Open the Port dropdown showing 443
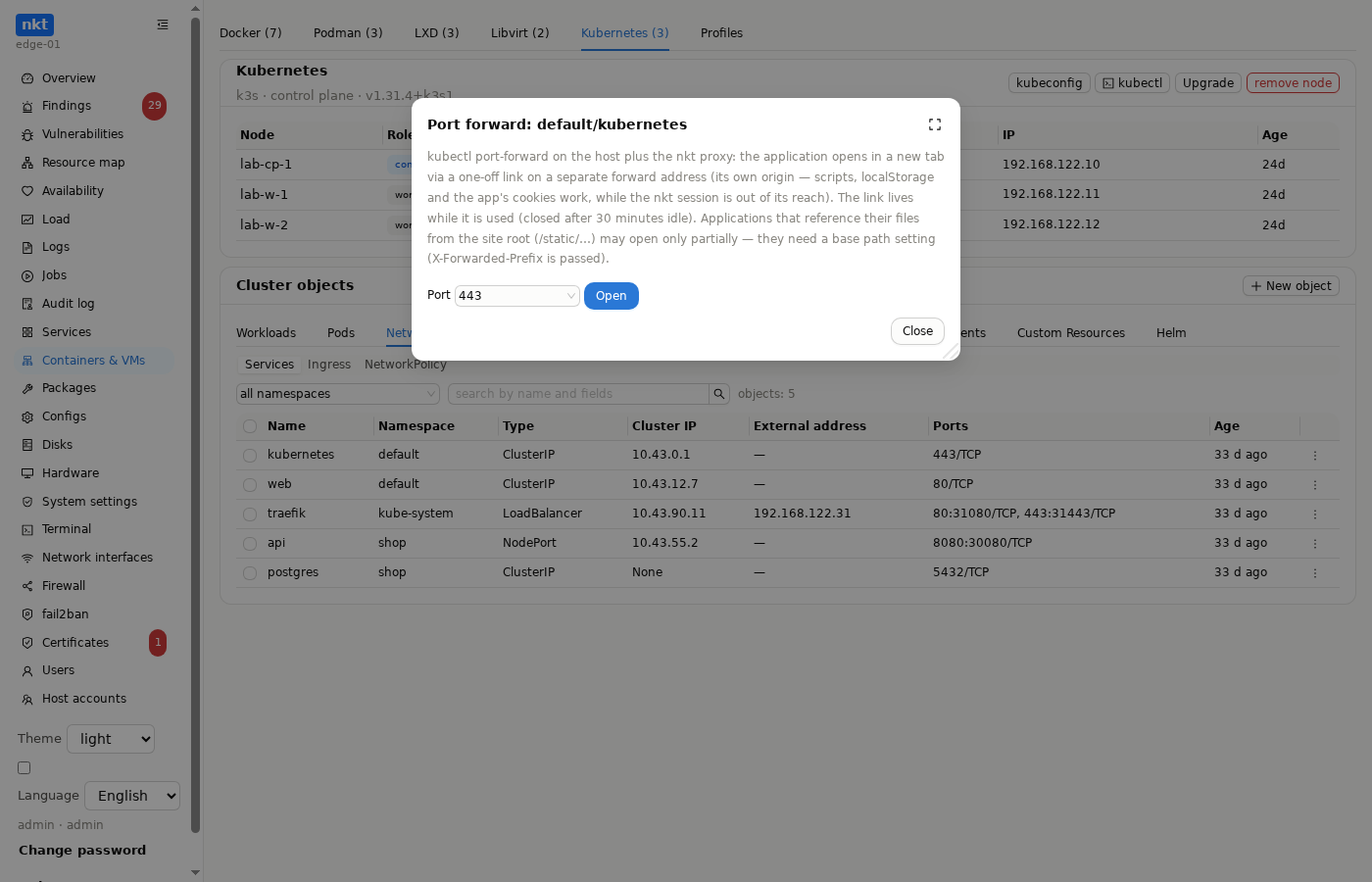The width and height of the screenshot is (1372, 882). click(517, 296)
